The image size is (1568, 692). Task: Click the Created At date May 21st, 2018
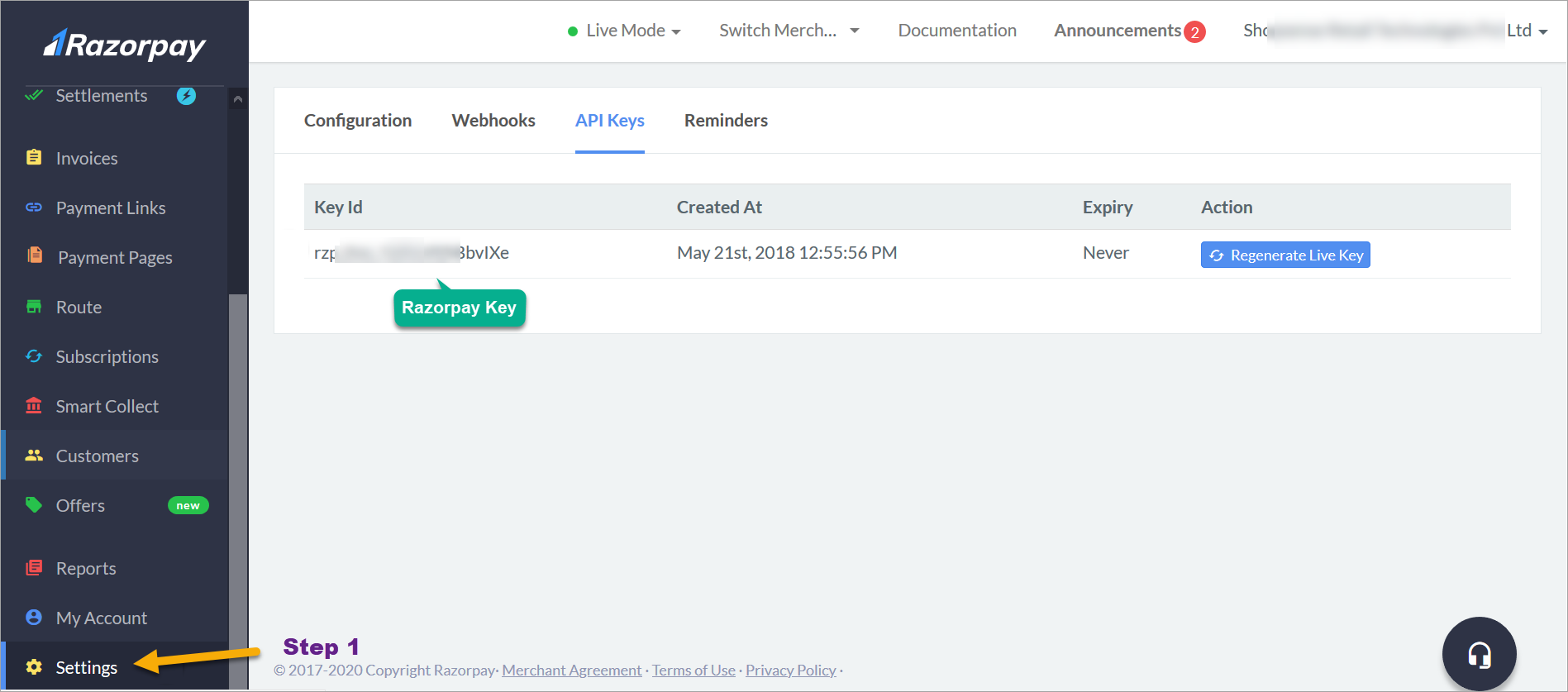[787, 253]
